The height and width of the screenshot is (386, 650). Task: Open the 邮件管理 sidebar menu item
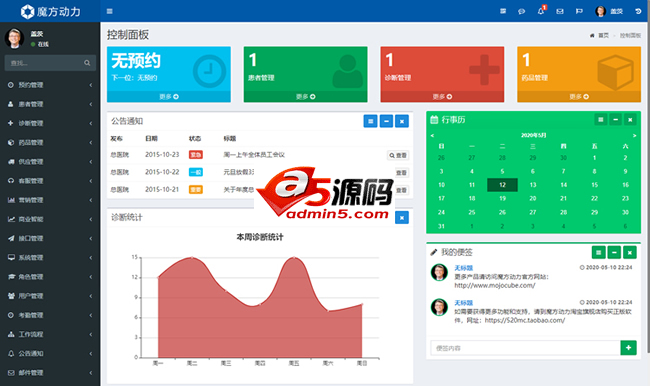click(x=50, y=372)
